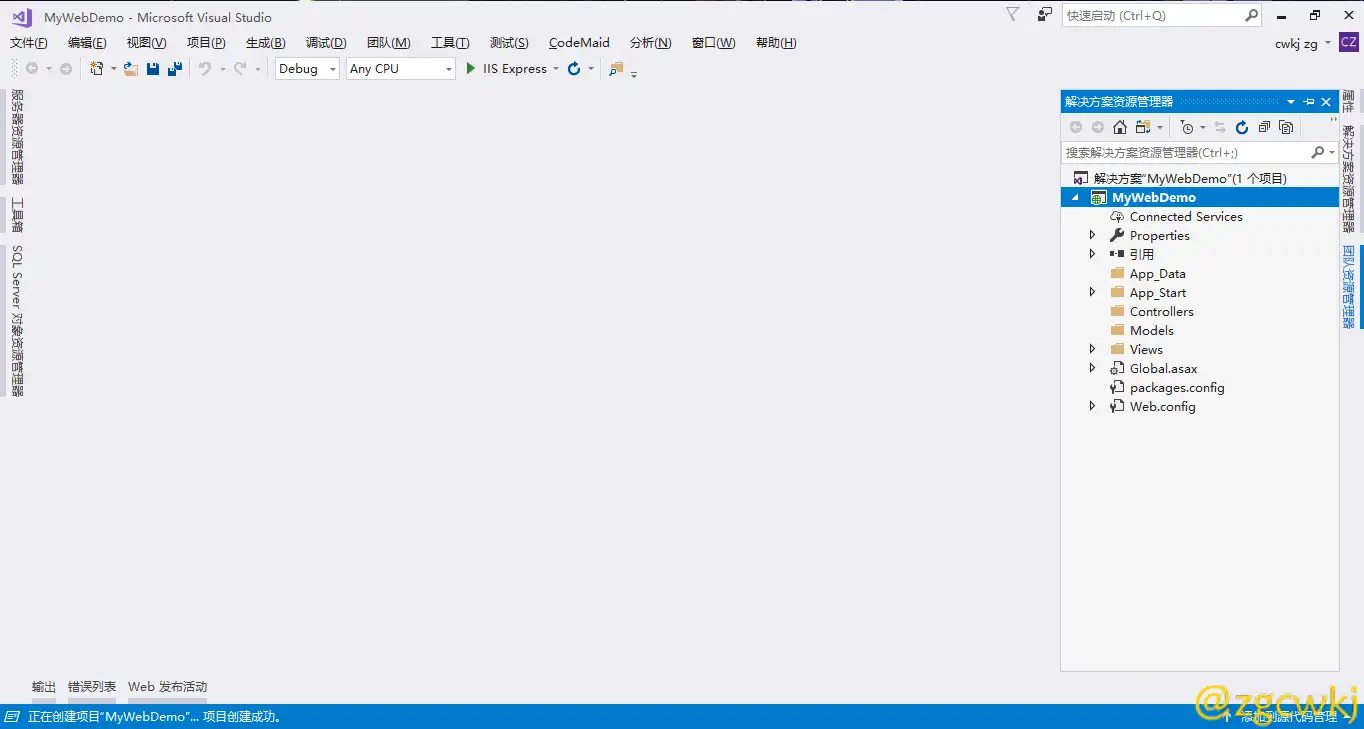Click the Refresh icon in Solution Explorer
The height and width of the screenshot is (729, 1364).
pyautogui.click(x=1242, y=127)
